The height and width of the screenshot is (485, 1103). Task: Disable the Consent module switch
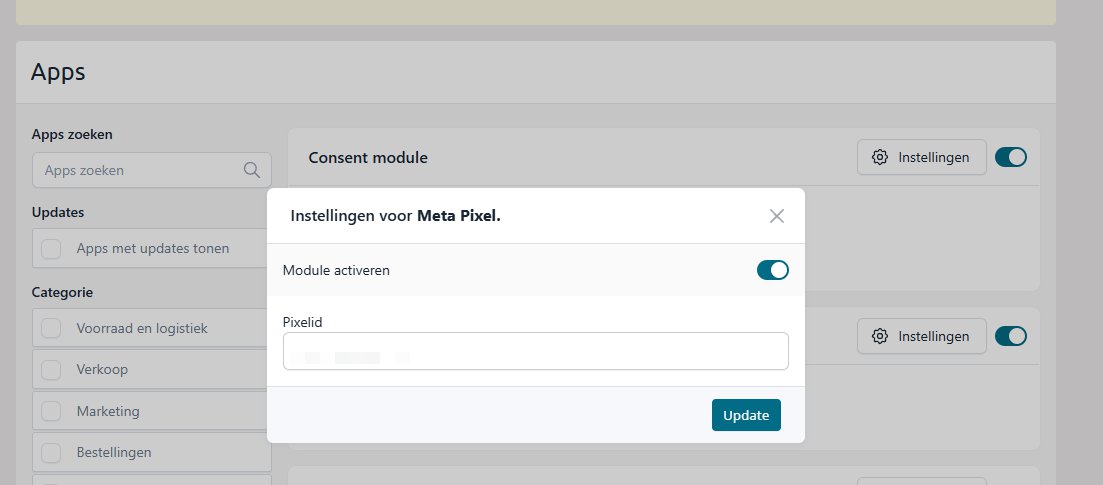click(1011, 157)
